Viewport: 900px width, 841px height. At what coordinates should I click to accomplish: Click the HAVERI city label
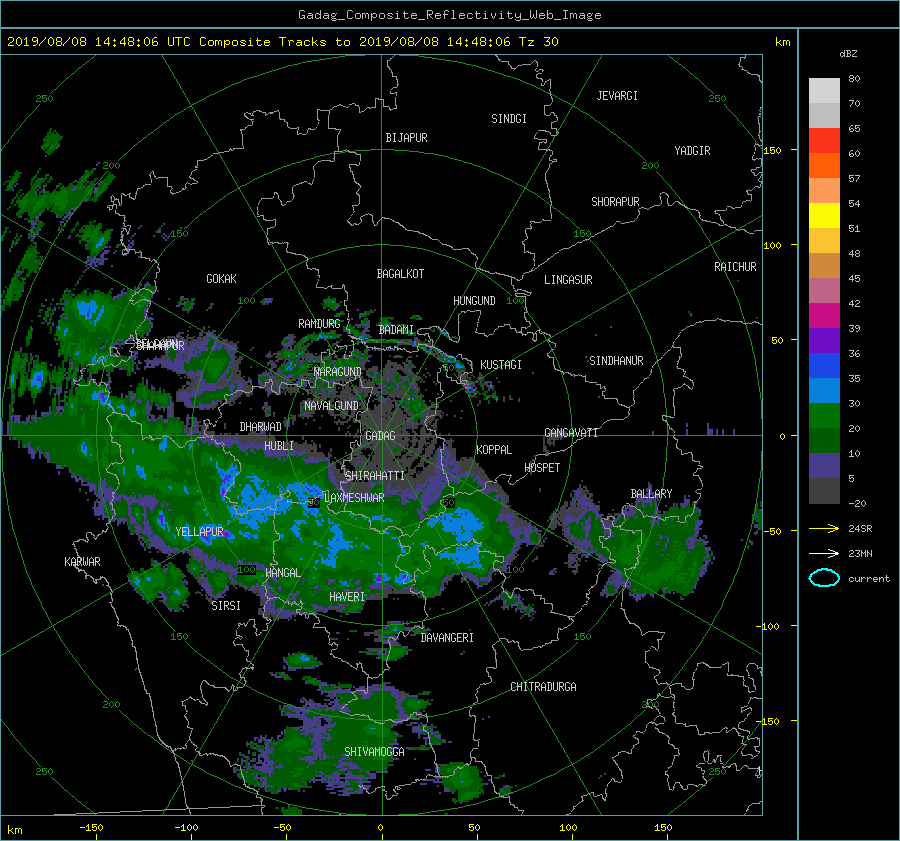click(x=347, y=597)
